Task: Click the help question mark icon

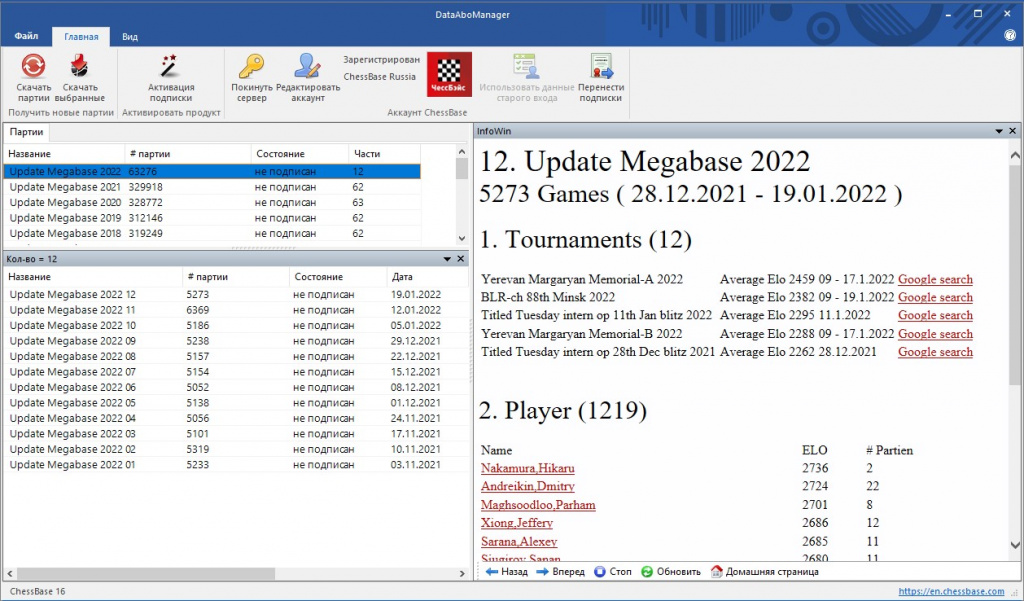Action: (1009, 35)
